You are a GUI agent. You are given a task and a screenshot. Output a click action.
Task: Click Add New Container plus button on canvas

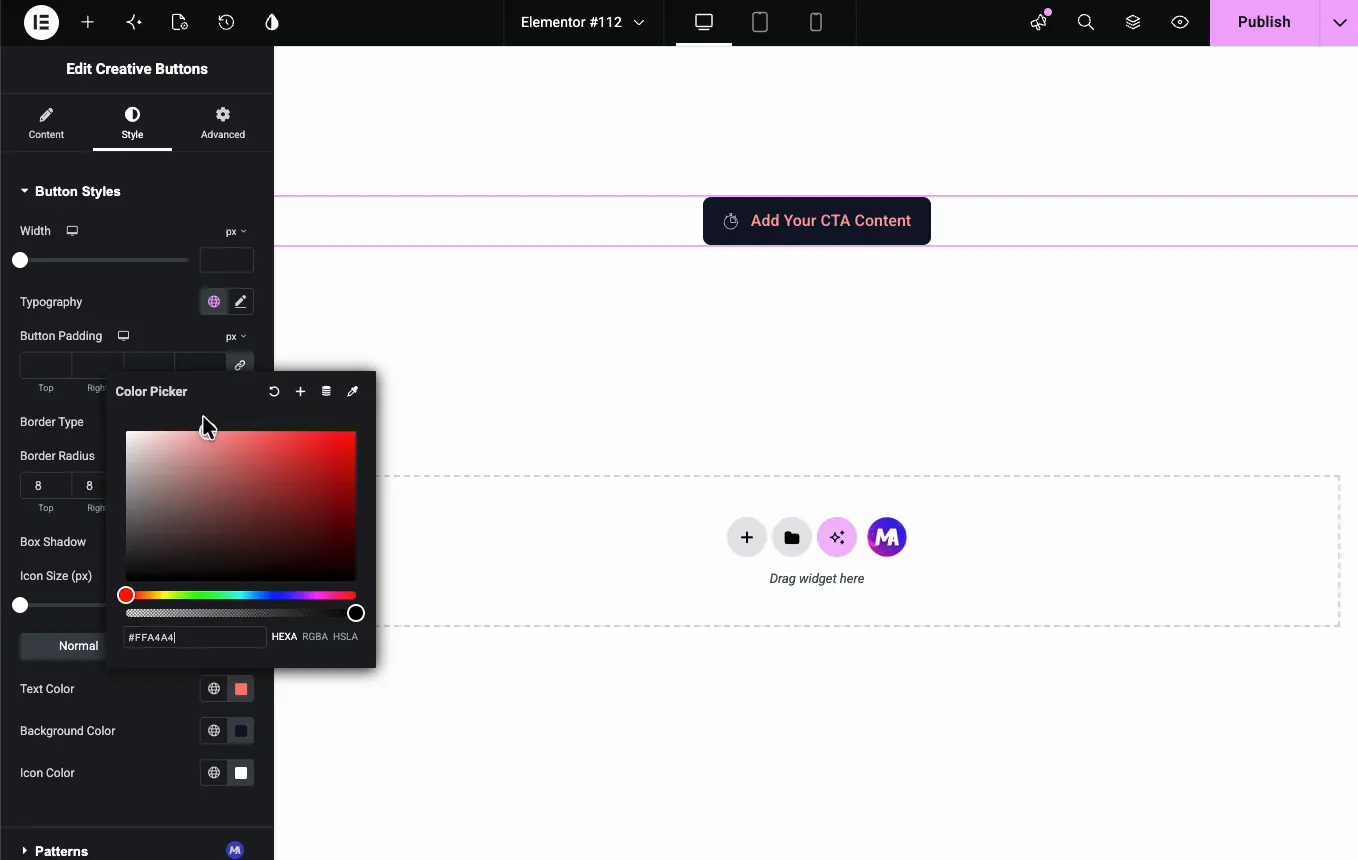tap(747, 537)
